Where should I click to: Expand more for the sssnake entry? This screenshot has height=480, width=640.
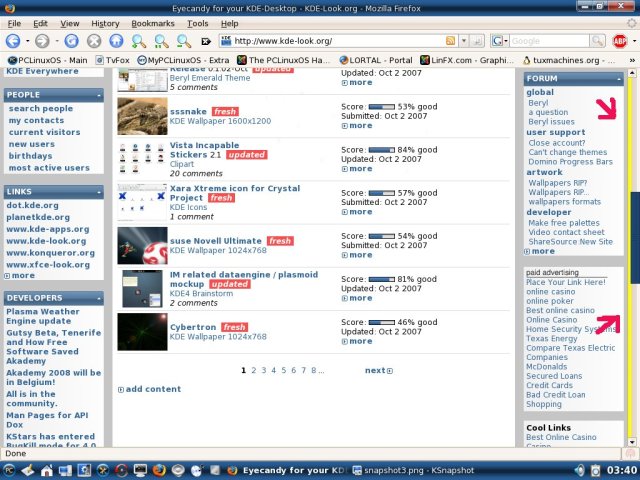click(x=357, y=126)
